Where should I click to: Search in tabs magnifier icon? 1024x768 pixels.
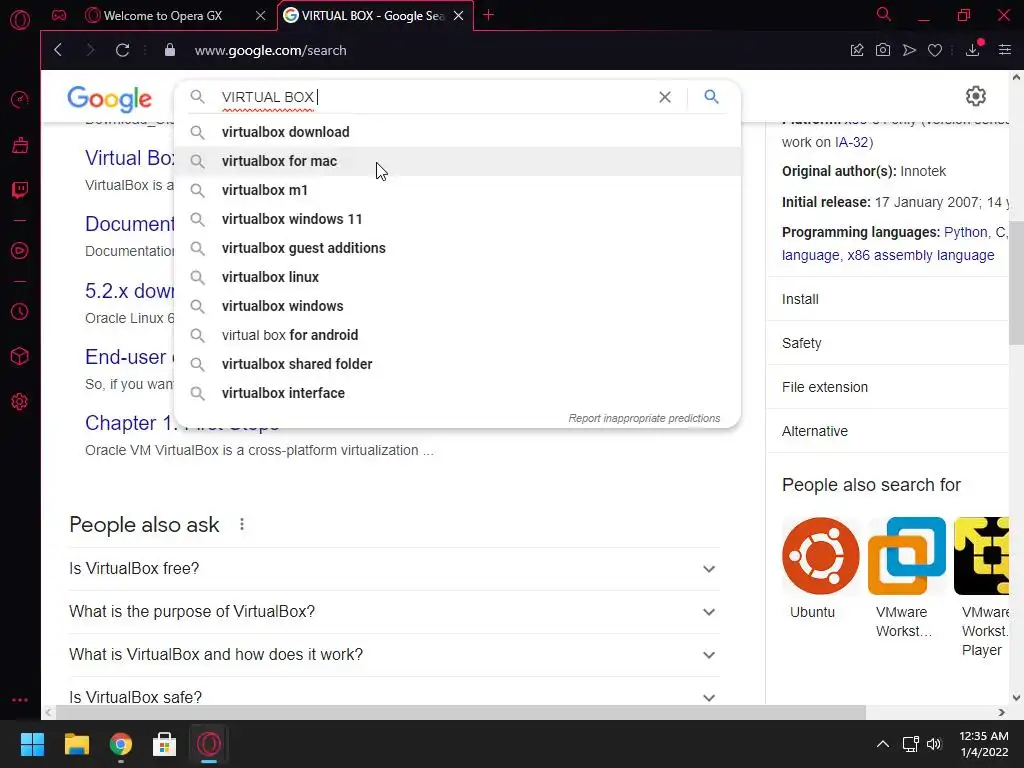(884, 14)
